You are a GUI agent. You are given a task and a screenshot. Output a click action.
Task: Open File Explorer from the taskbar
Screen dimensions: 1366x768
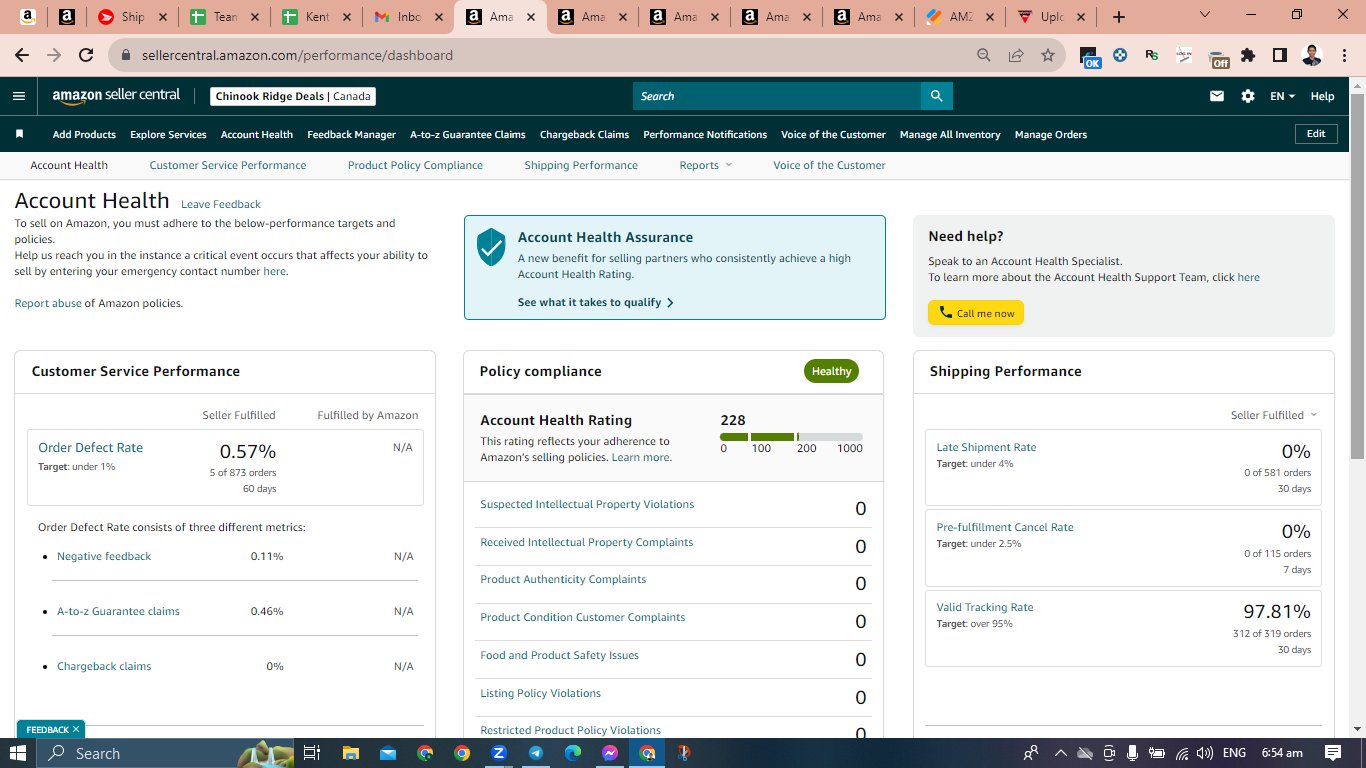350,753
